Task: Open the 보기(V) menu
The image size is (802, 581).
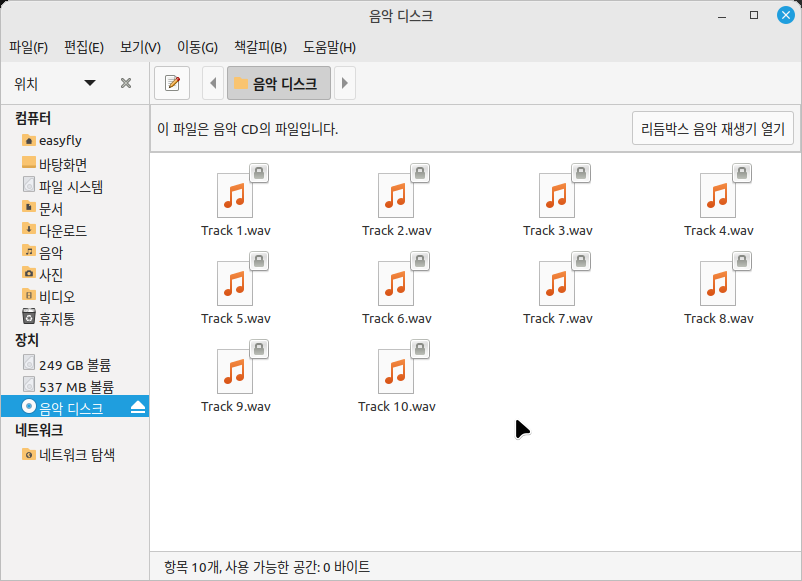Action: [140, 48]
